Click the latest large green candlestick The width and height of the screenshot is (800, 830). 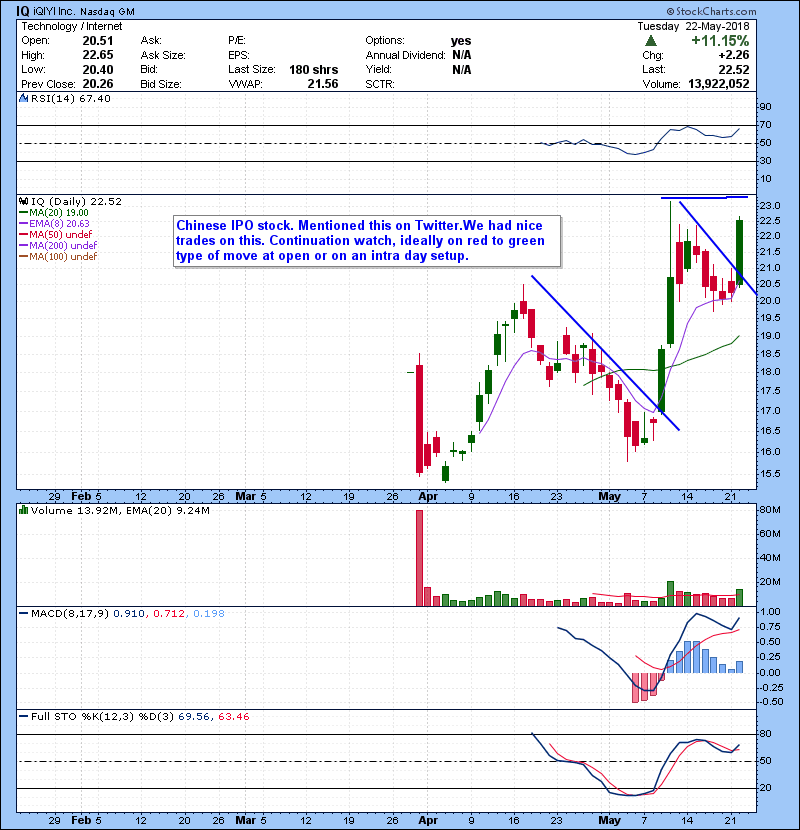coord(740,252)
